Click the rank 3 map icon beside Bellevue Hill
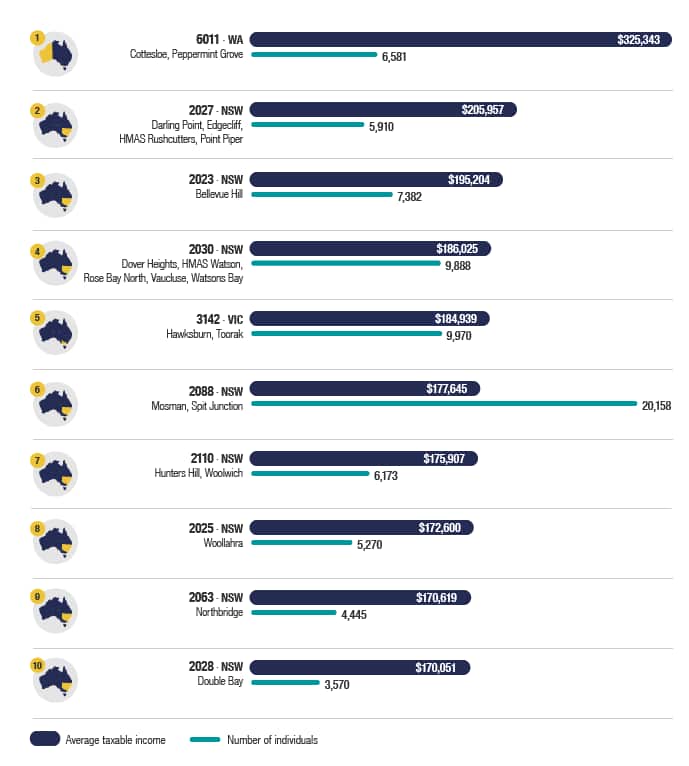 pyautogui.click(x=55, y=195)
